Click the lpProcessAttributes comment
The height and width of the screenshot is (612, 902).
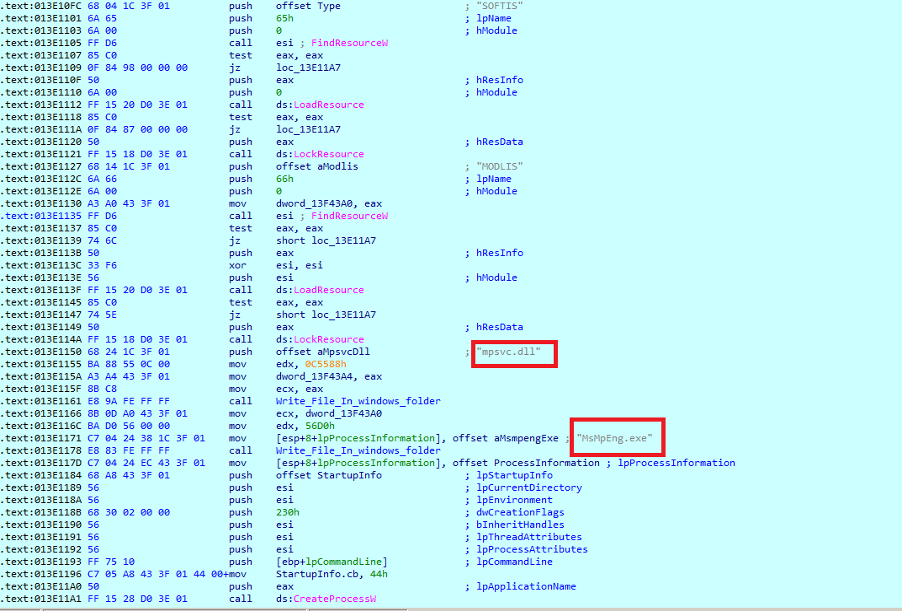pos(532,550)
